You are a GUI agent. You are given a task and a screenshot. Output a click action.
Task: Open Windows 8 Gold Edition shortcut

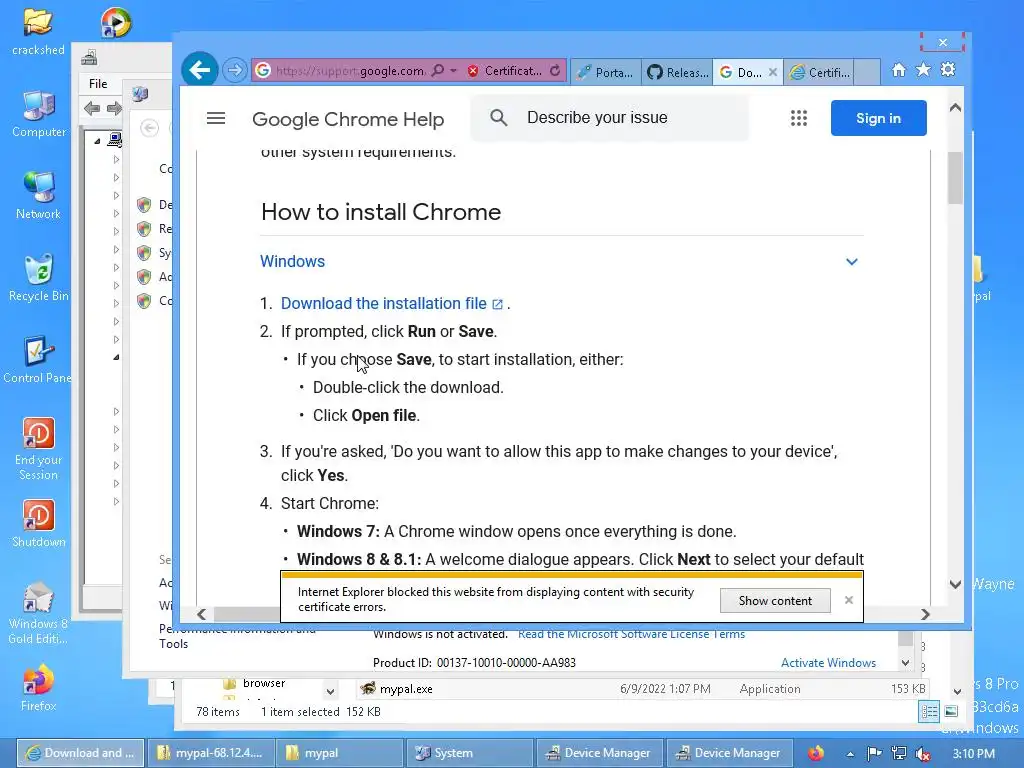pyautogui.click(x=38, y=613)
